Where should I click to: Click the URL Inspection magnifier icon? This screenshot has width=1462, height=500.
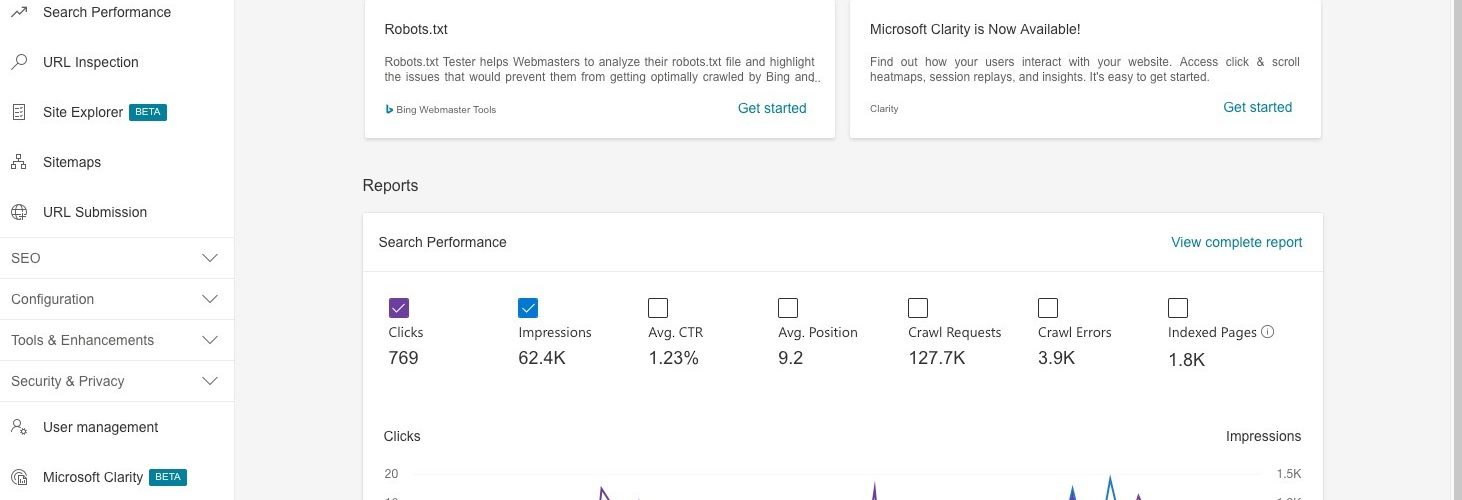[19, 62]
